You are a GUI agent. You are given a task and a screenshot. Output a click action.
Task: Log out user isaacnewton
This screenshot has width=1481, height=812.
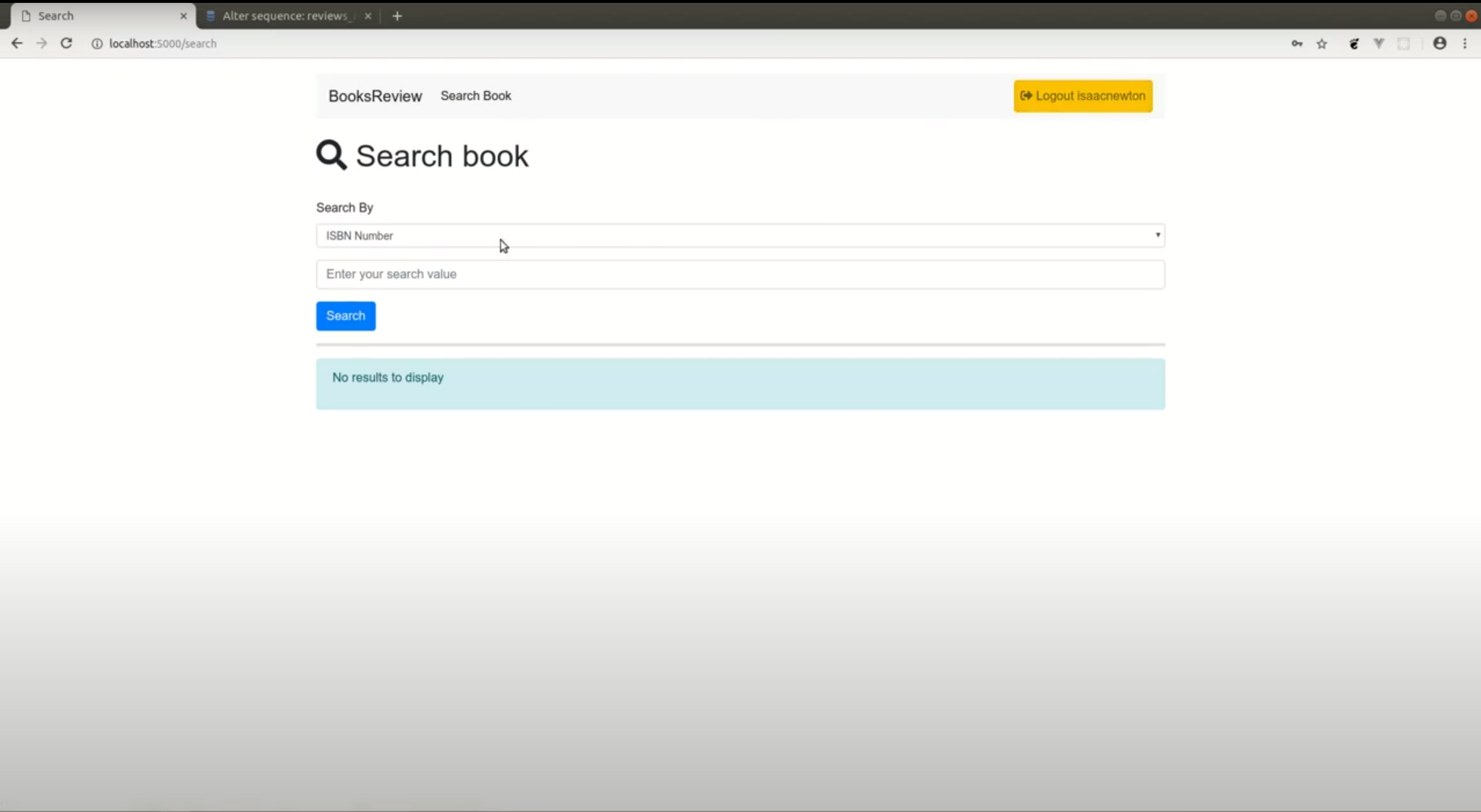click(1082, 96)
